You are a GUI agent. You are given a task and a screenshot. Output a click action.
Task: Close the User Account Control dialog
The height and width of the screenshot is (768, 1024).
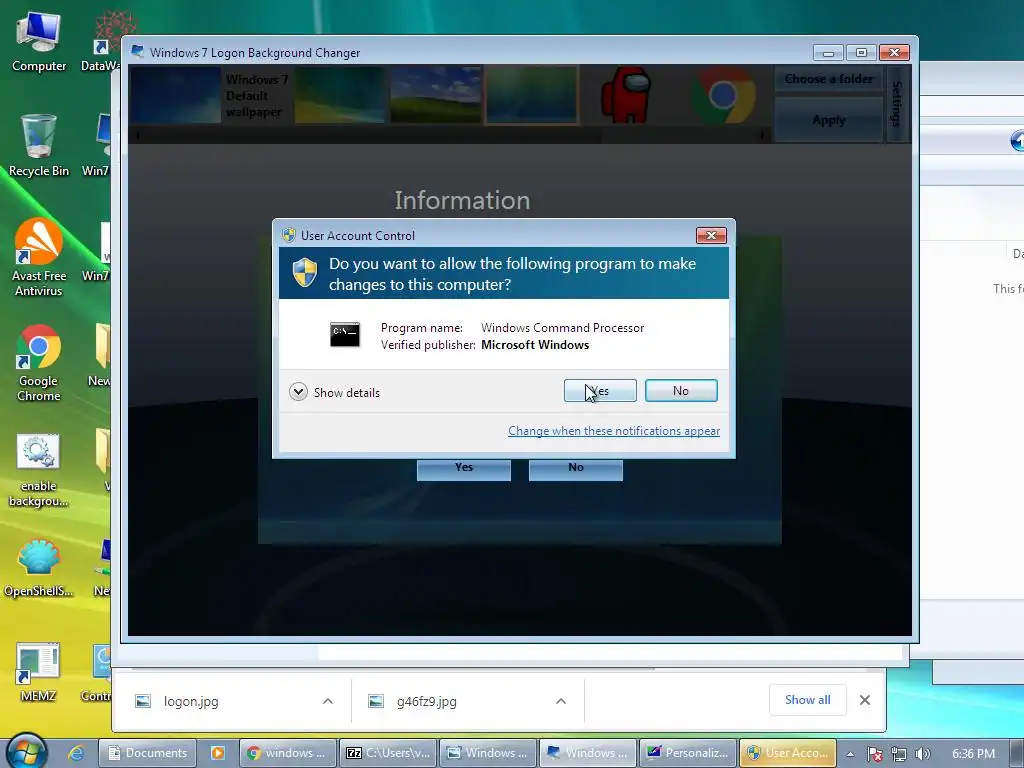[711, 235]
